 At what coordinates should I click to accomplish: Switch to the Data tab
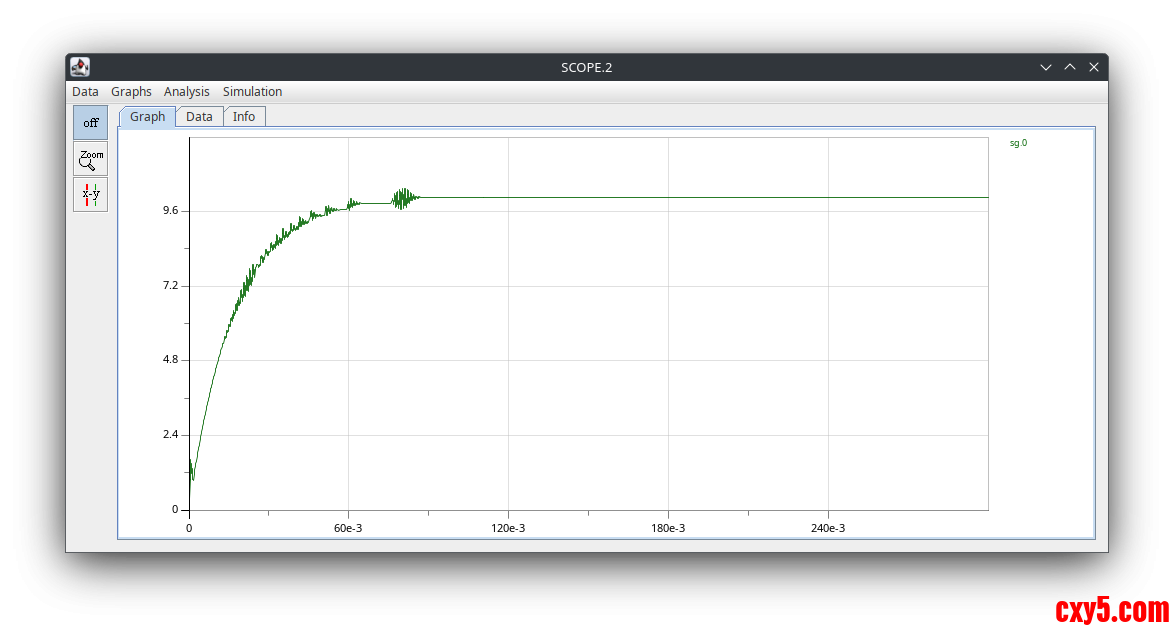(x=199, y=117)
